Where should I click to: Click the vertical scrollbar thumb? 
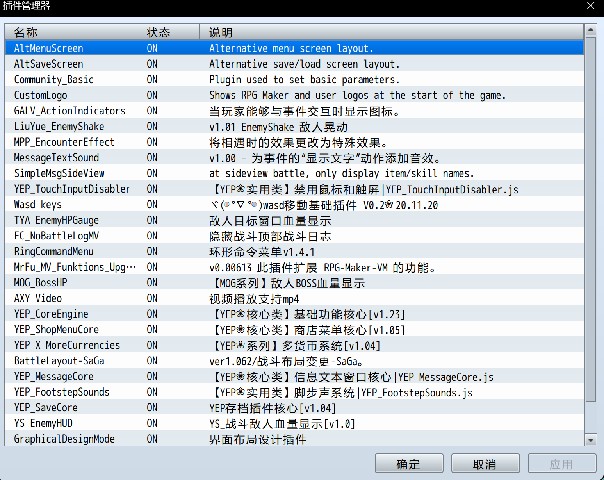tap(590, 220)
